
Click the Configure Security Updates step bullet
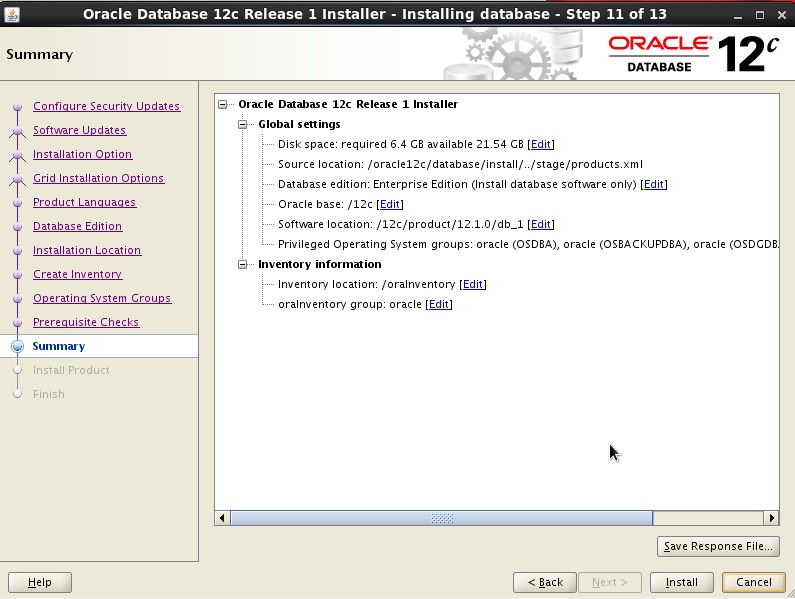18,107
